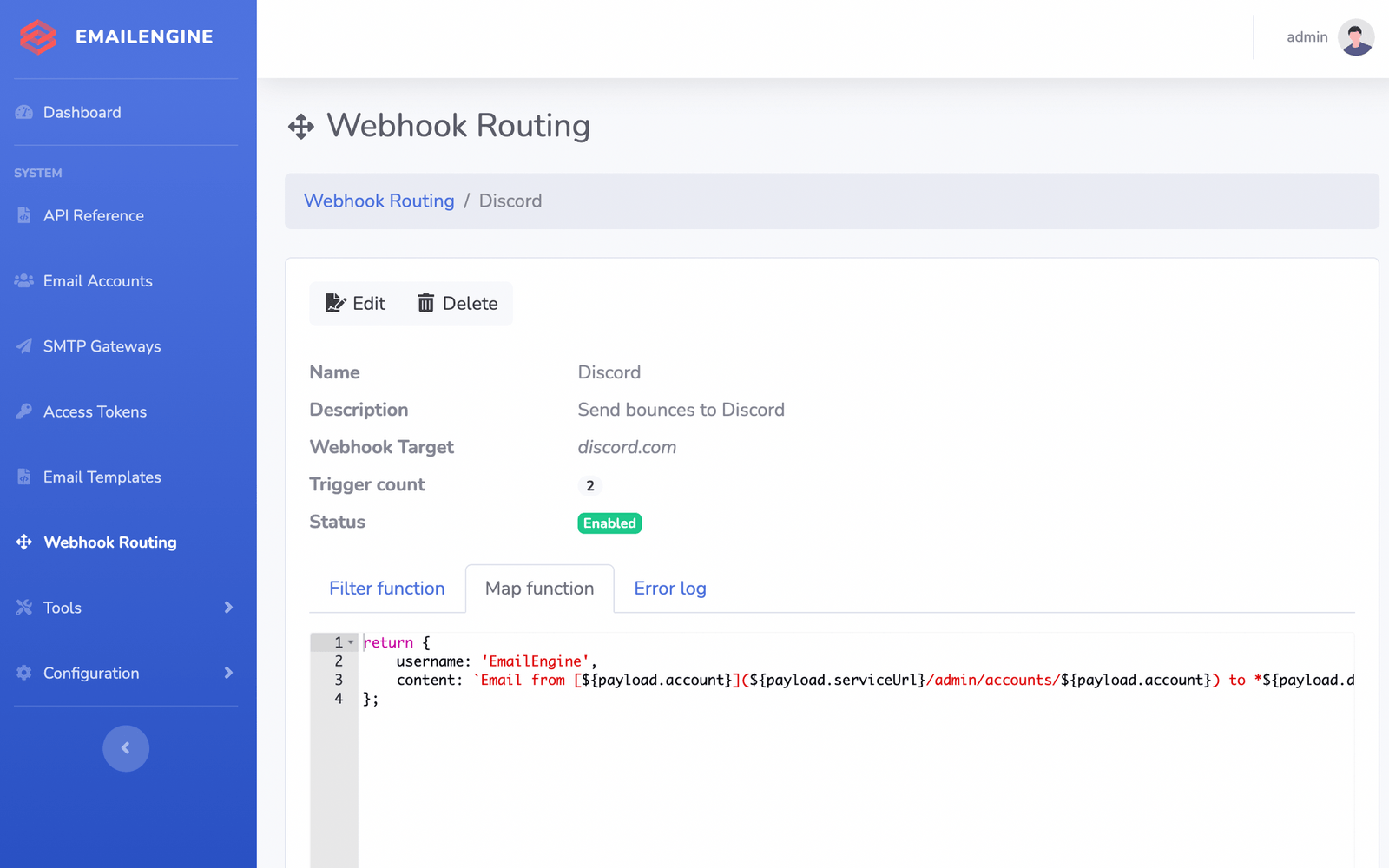Collapse the sidebar with the arrow button

pyautogui.click(x=125, y=748)
